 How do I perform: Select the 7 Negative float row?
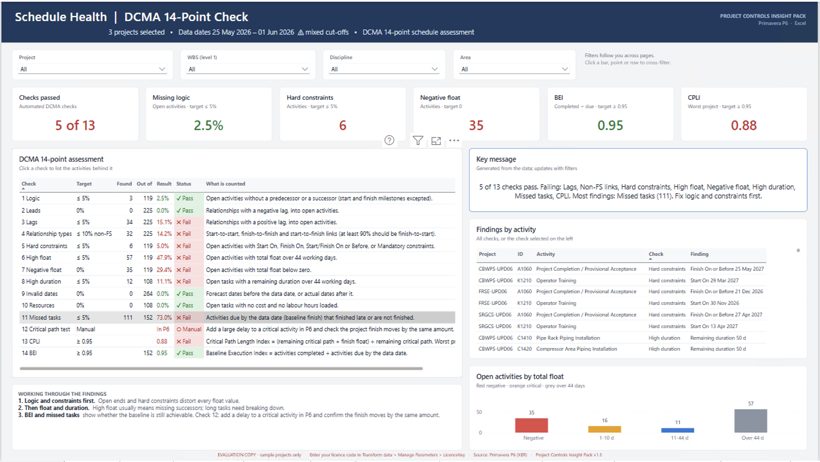tap(237, 270)
